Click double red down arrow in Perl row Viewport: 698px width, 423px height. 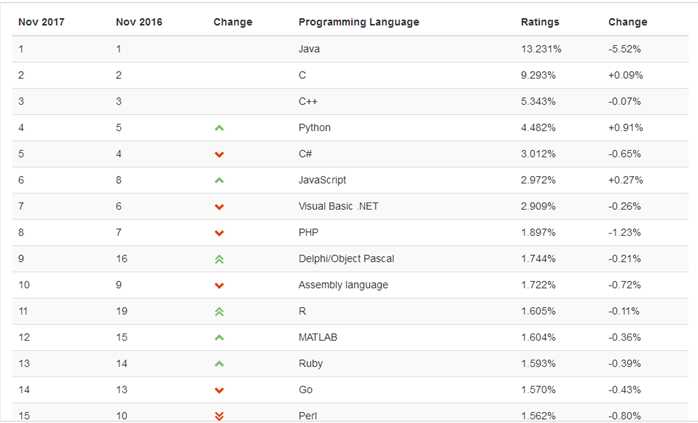(219, 416)
